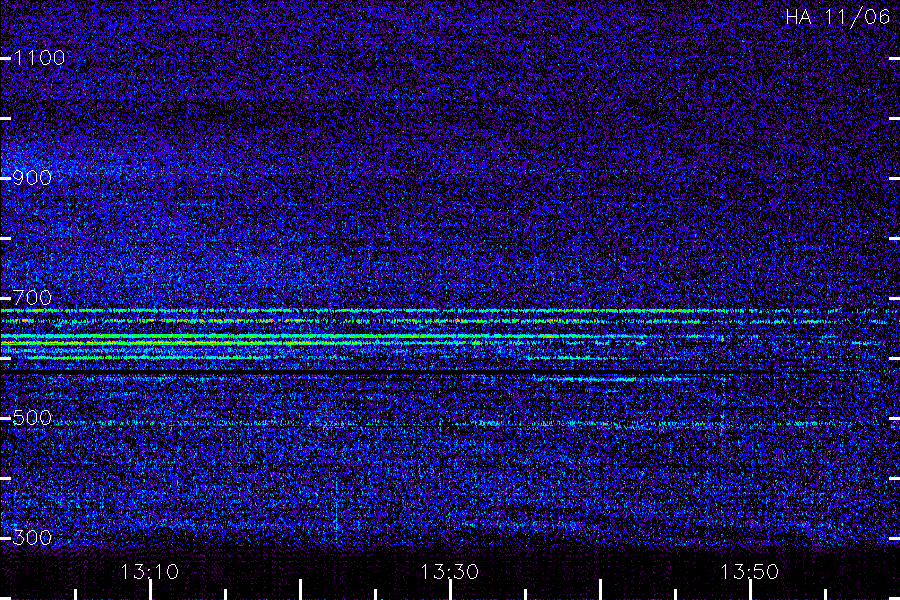Select the 900 frequency axis label

32,177
